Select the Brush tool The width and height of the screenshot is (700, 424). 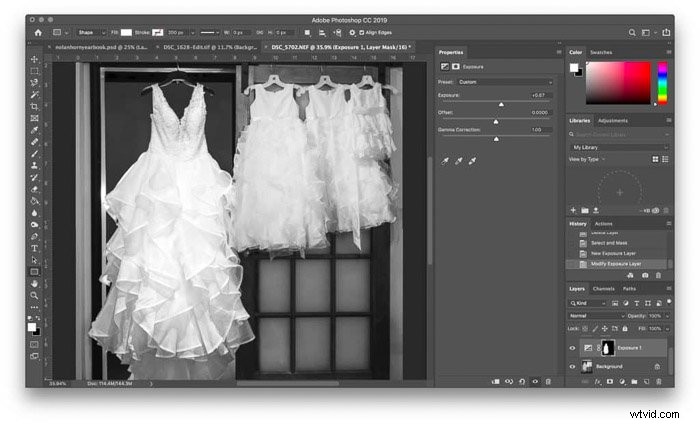pyautogui.click(x=34, y=154)
